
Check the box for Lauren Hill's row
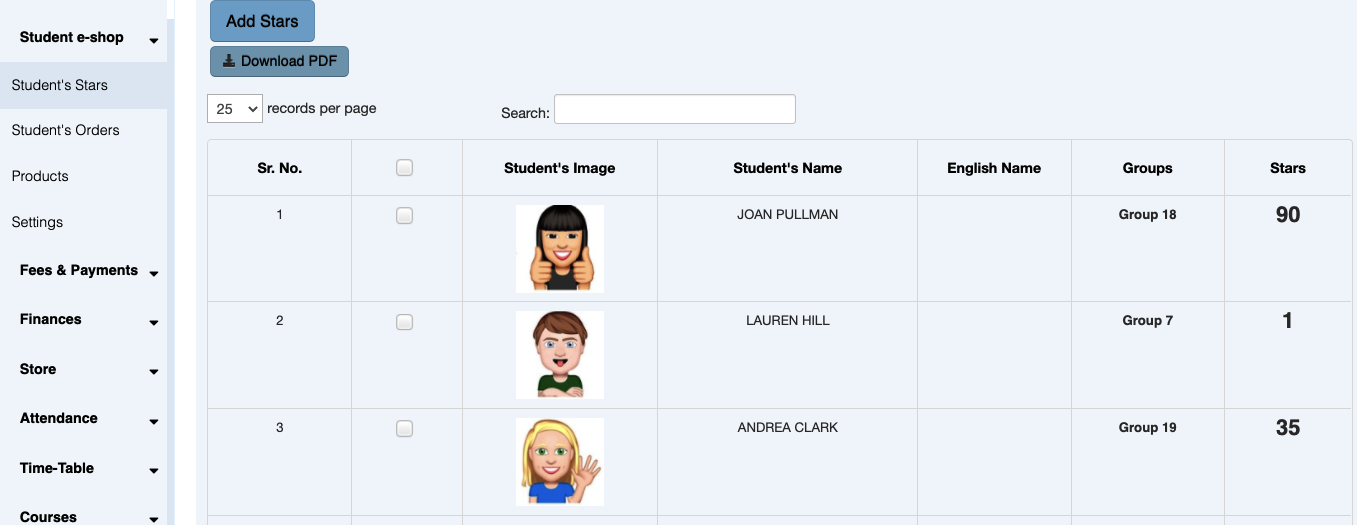pos(404,322)
